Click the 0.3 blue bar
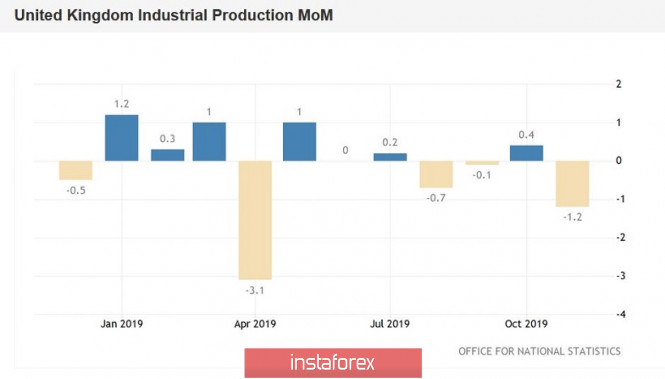Viewport: 665px width, 379px height. pyautogui.click(x=168, y=155)
